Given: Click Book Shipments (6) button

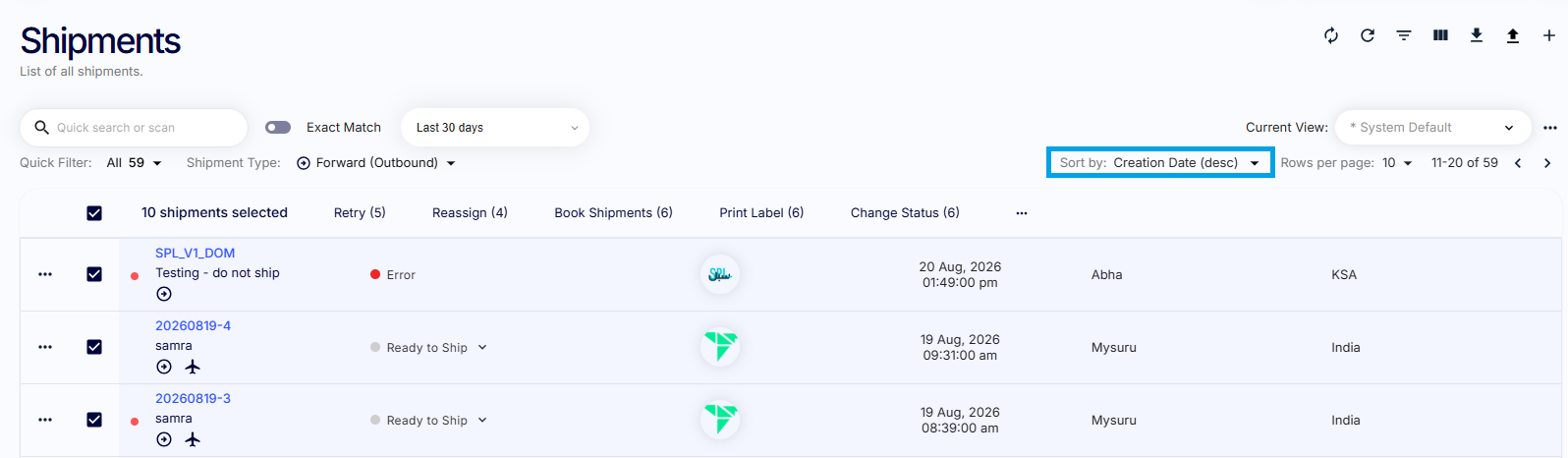Looking at the screenshot, I should coord(613,212).
